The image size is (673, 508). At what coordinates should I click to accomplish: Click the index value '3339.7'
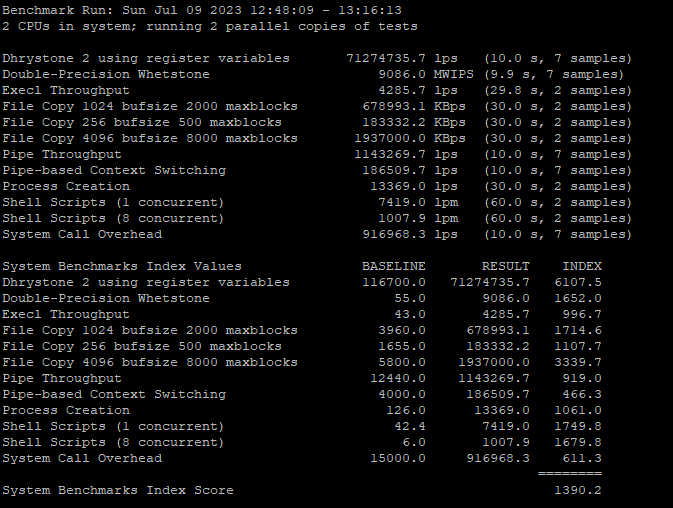click(578, 363)
